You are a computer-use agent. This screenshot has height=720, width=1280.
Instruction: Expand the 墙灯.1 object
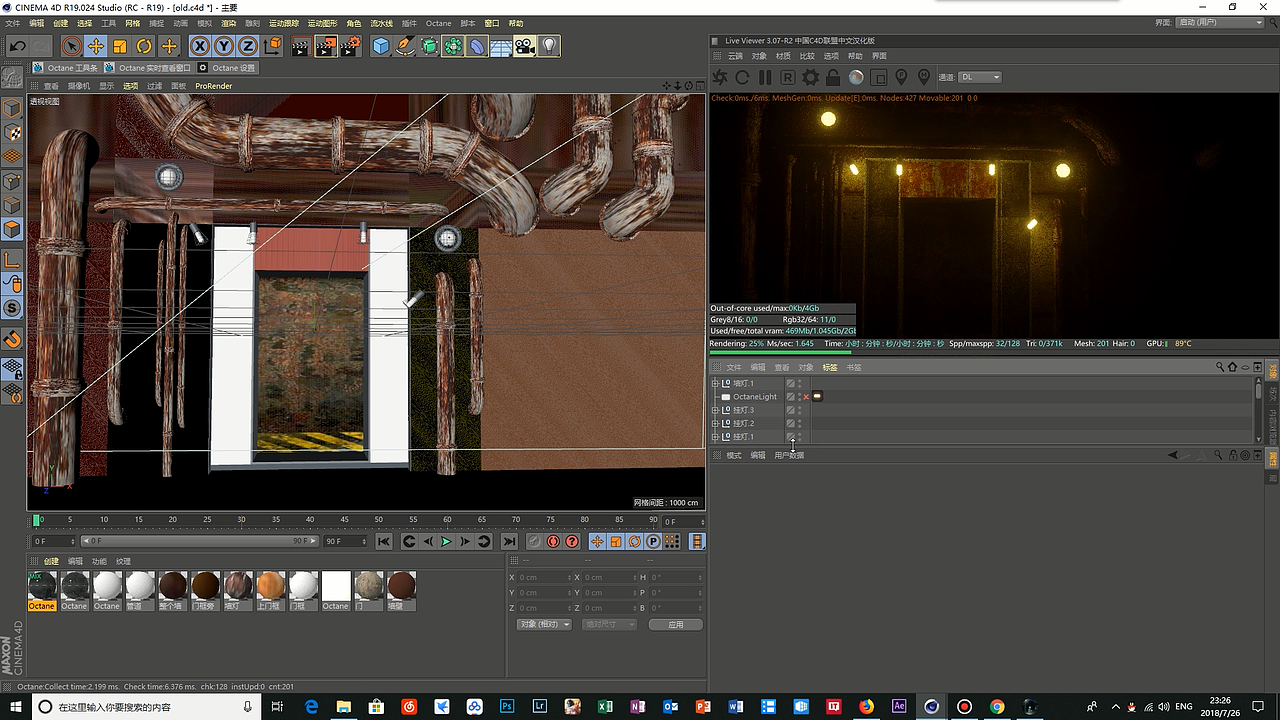click(x=715, y=383)
